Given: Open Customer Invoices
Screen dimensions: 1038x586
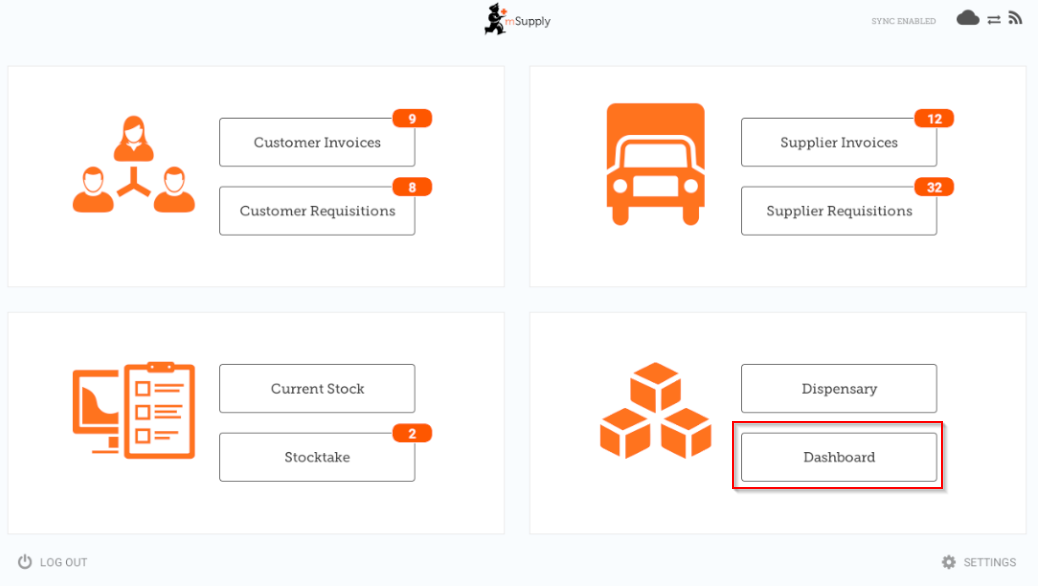Looking at the screenshot, I should coord(317,143).
